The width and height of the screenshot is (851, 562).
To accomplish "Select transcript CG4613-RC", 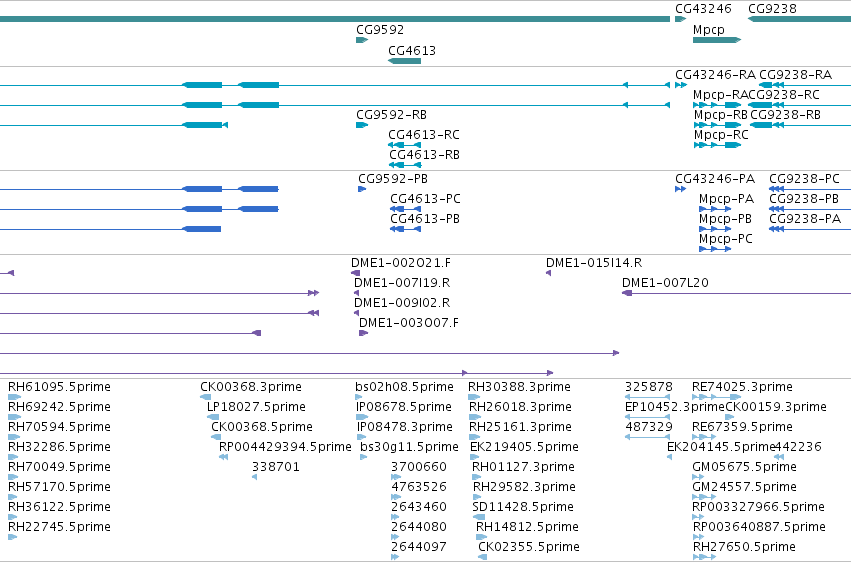I will [404, 145].
